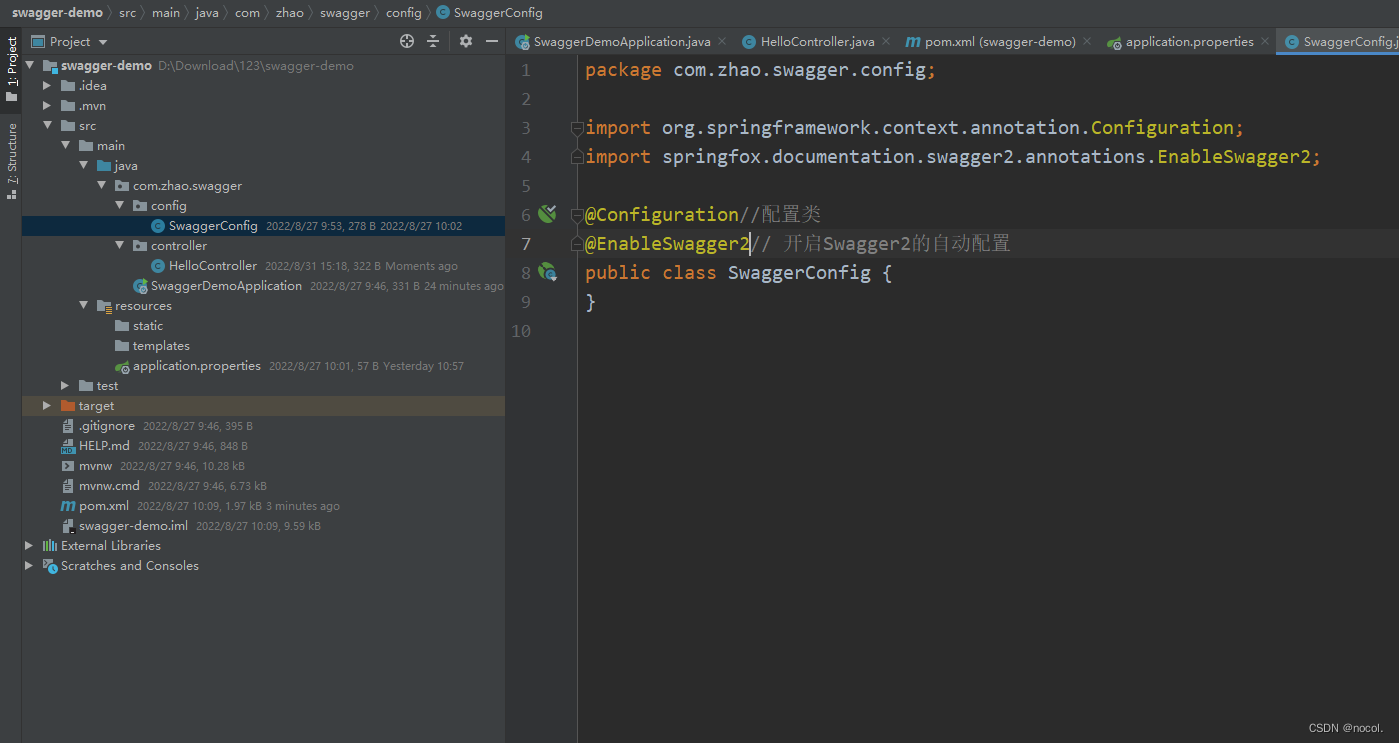1399x743 pixels.
Task: Fold the imports block at line 3
Action: [576, 128]
